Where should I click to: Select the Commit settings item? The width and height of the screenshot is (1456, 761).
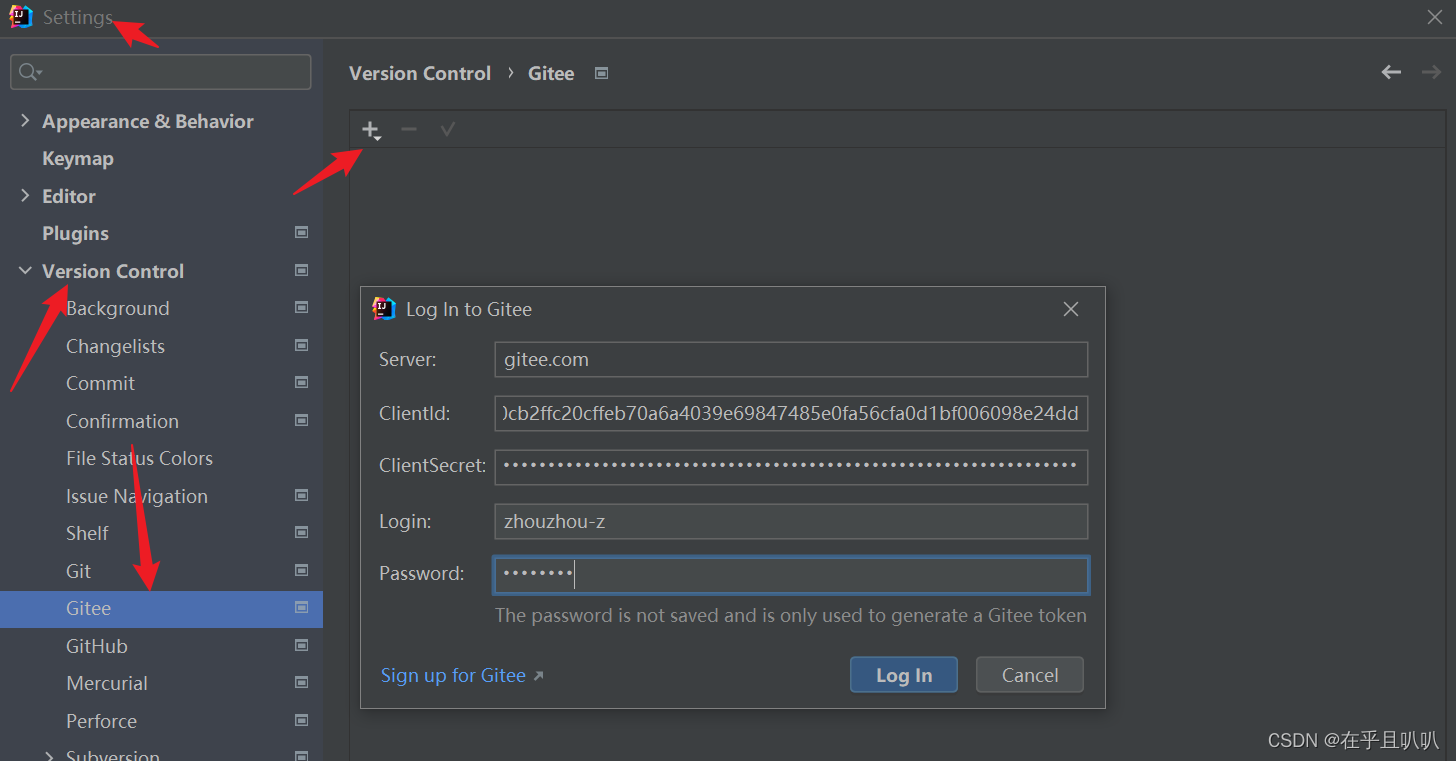coord(100,383)
